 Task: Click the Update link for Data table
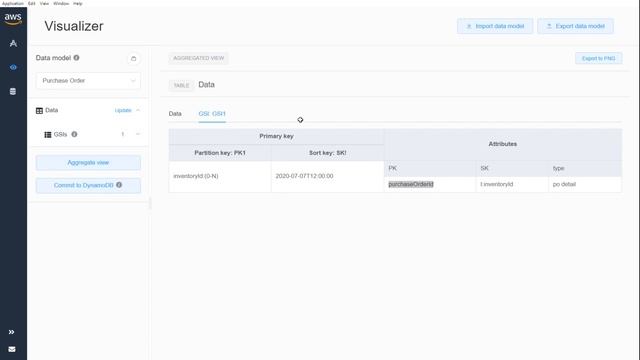[123, 111]
